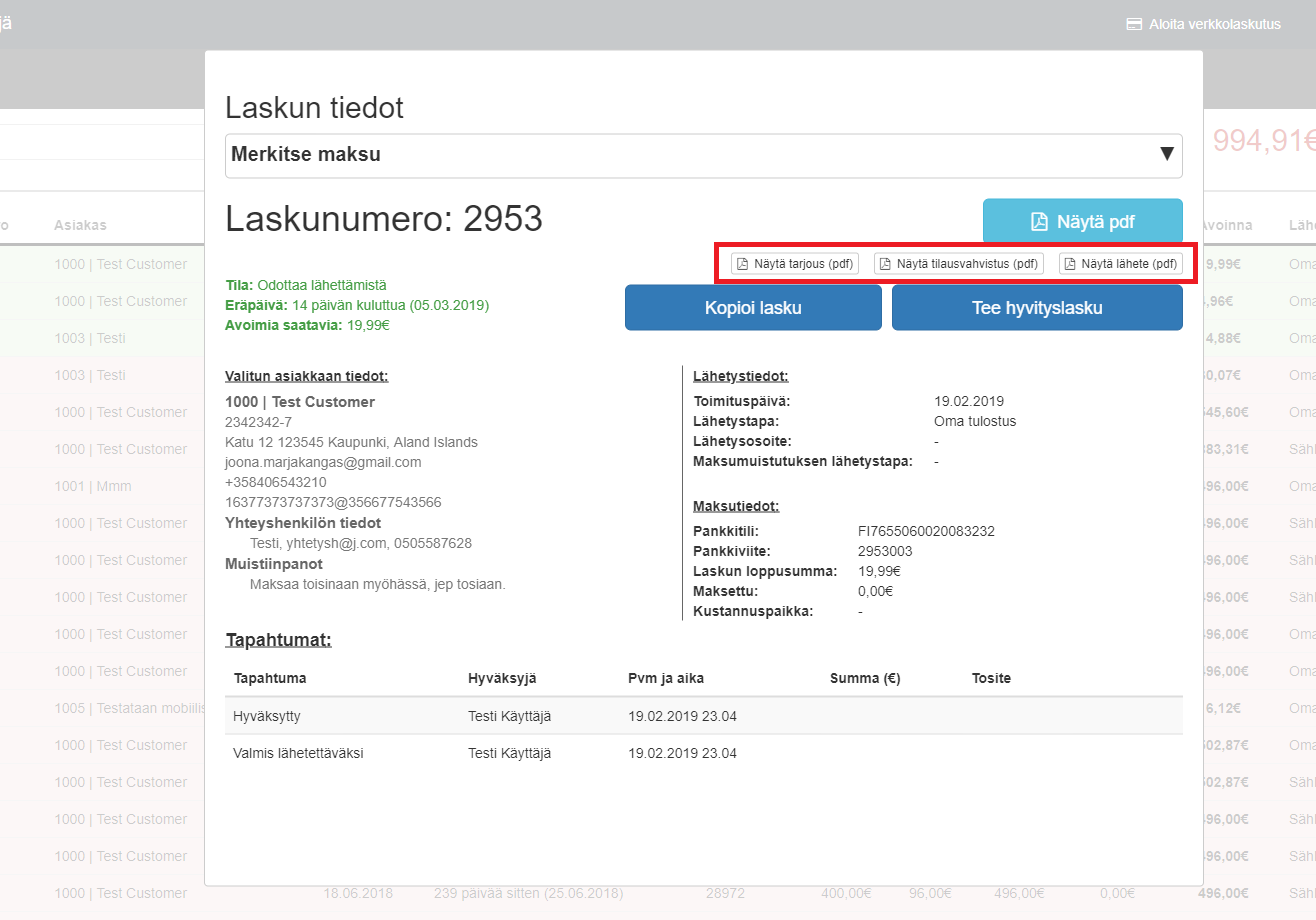Screen dimensions: 1316x920
Task: Click the Asiakas column header in background table
Action: pyautogui.click(x=80, y=225)
